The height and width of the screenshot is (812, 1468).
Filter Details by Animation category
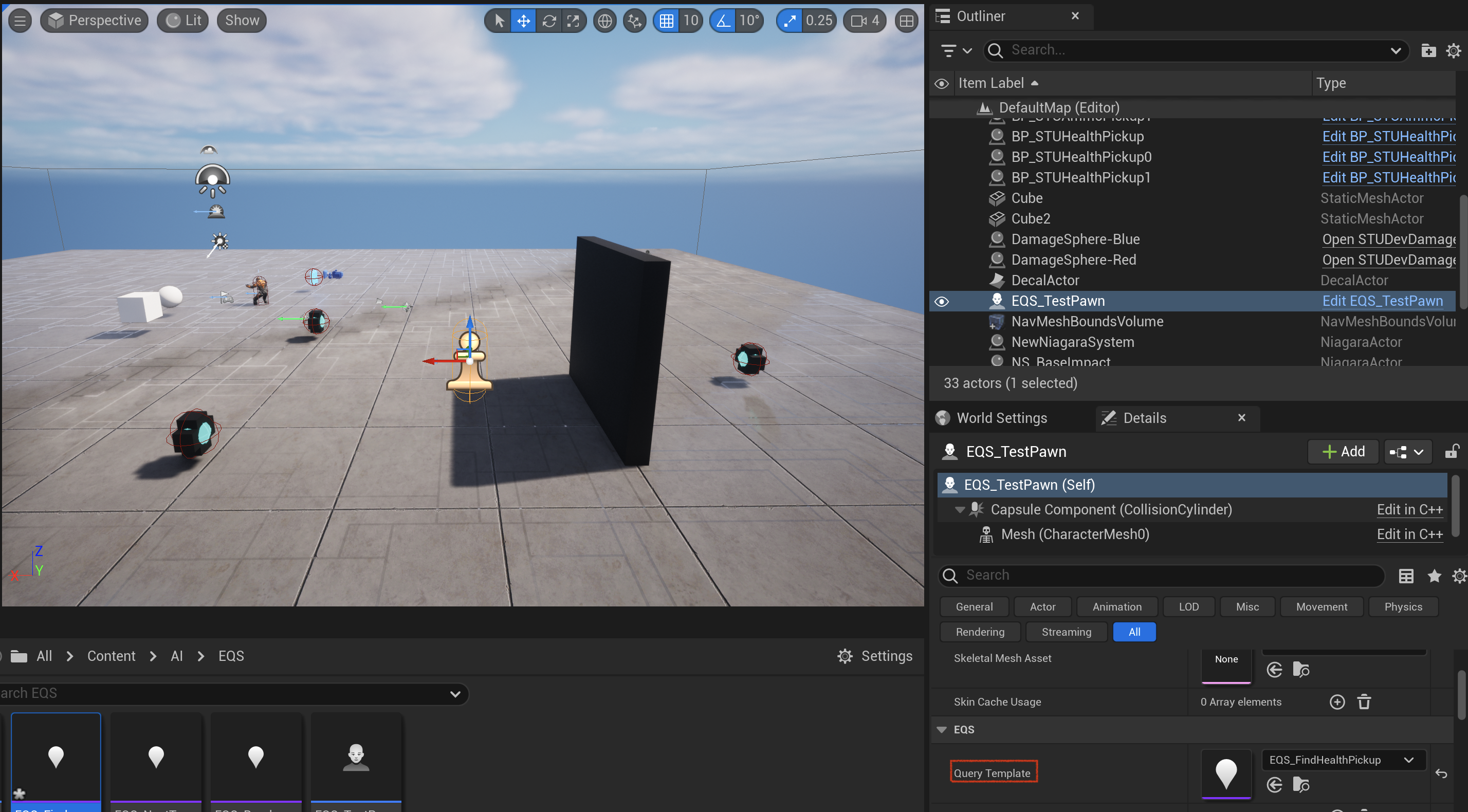click(x=1116, y=607)
